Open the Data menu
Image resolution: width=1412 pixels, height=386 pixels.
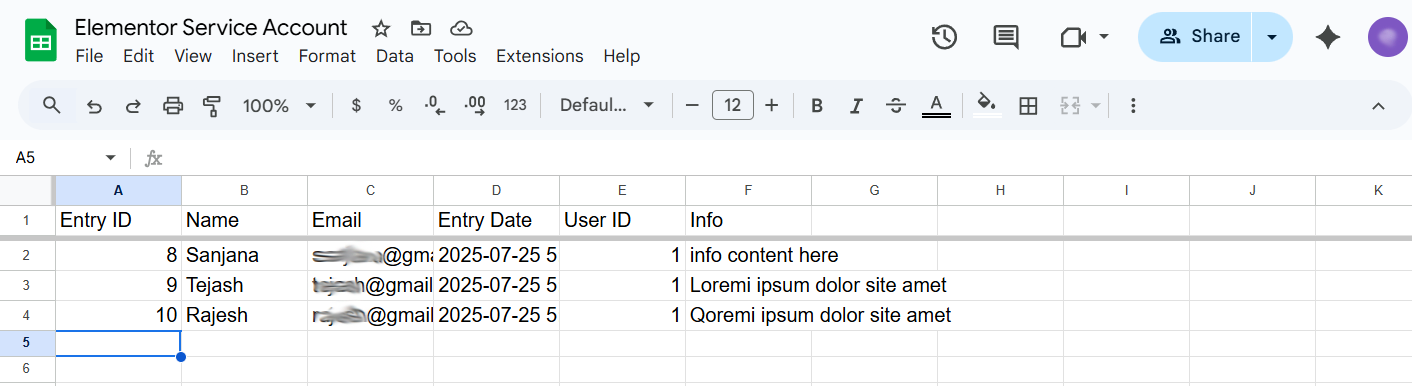(x=395, y=56)
